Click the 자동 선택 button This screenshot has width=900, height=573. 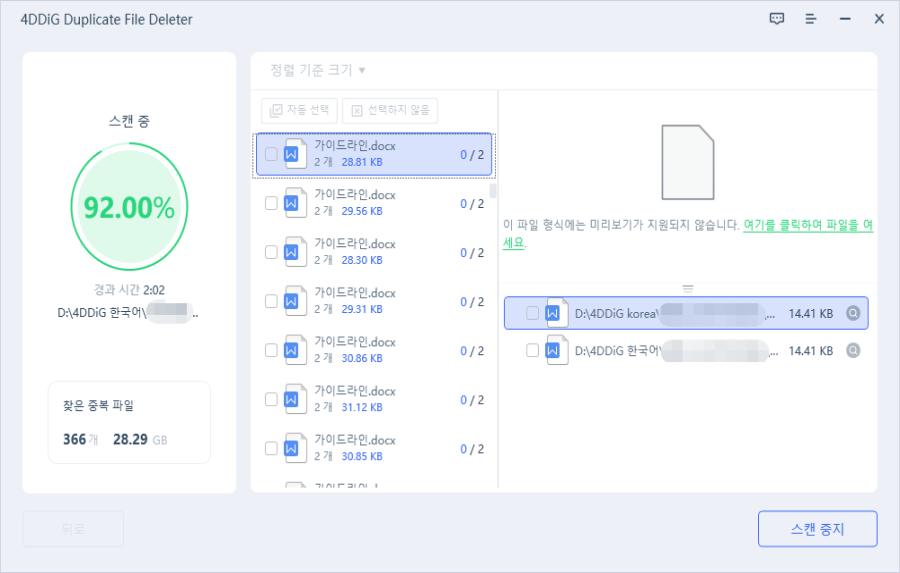[x=299, y=110]
